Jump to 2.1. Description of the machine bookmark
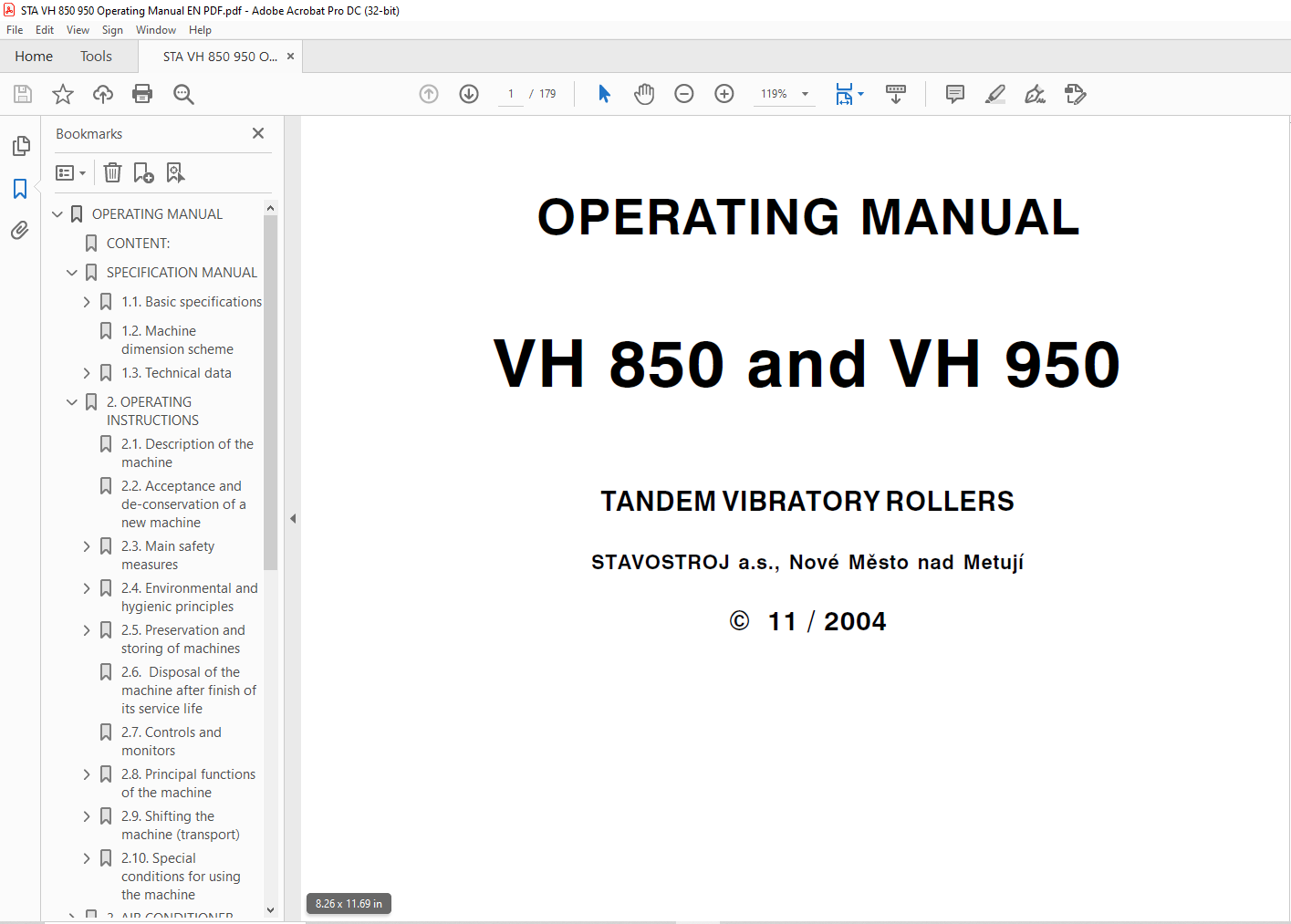This screenshot has width=1291, height=924. click(187, 453)
